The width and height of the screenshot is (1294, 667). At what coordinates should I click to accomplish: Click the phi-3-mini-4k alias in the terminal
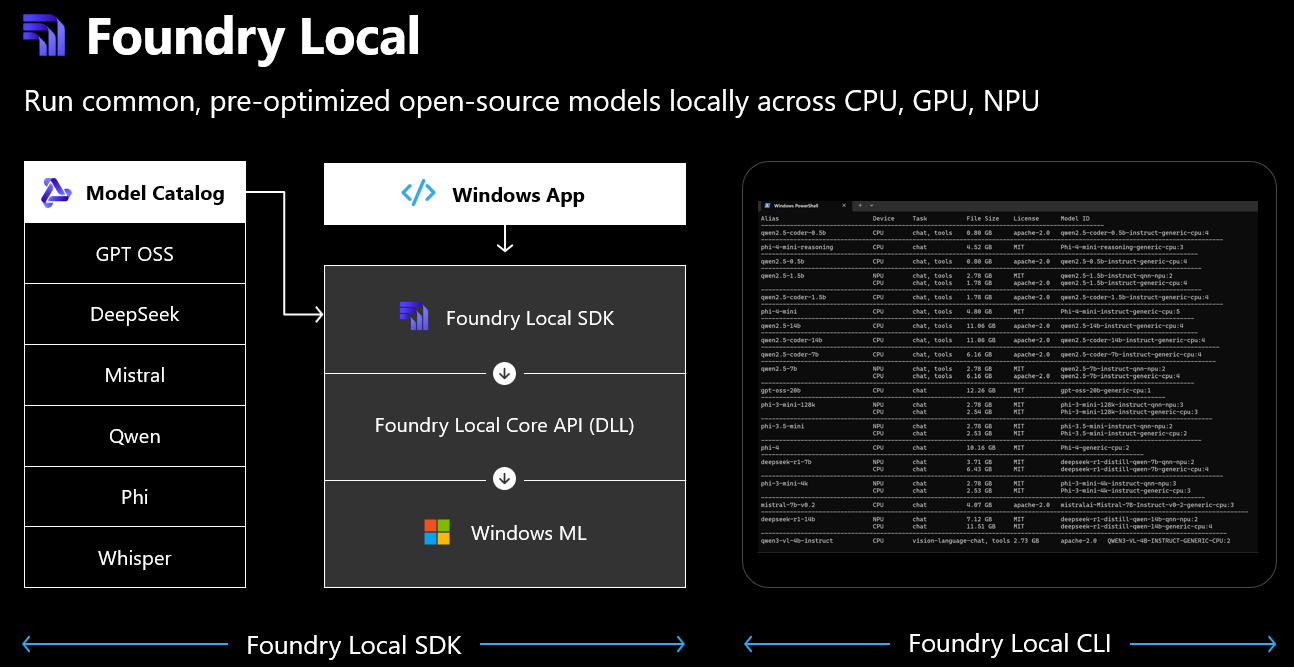pos(783,483)
